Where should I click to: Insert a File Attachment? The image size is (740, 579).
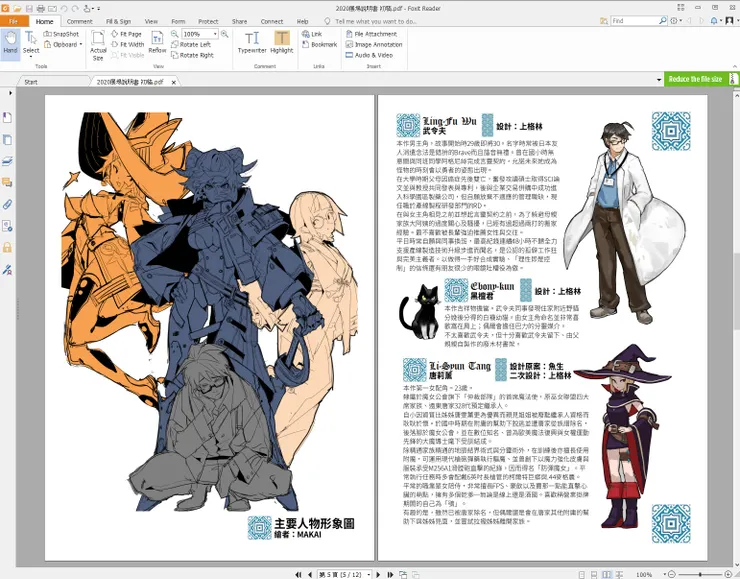(x=371, y=34)
